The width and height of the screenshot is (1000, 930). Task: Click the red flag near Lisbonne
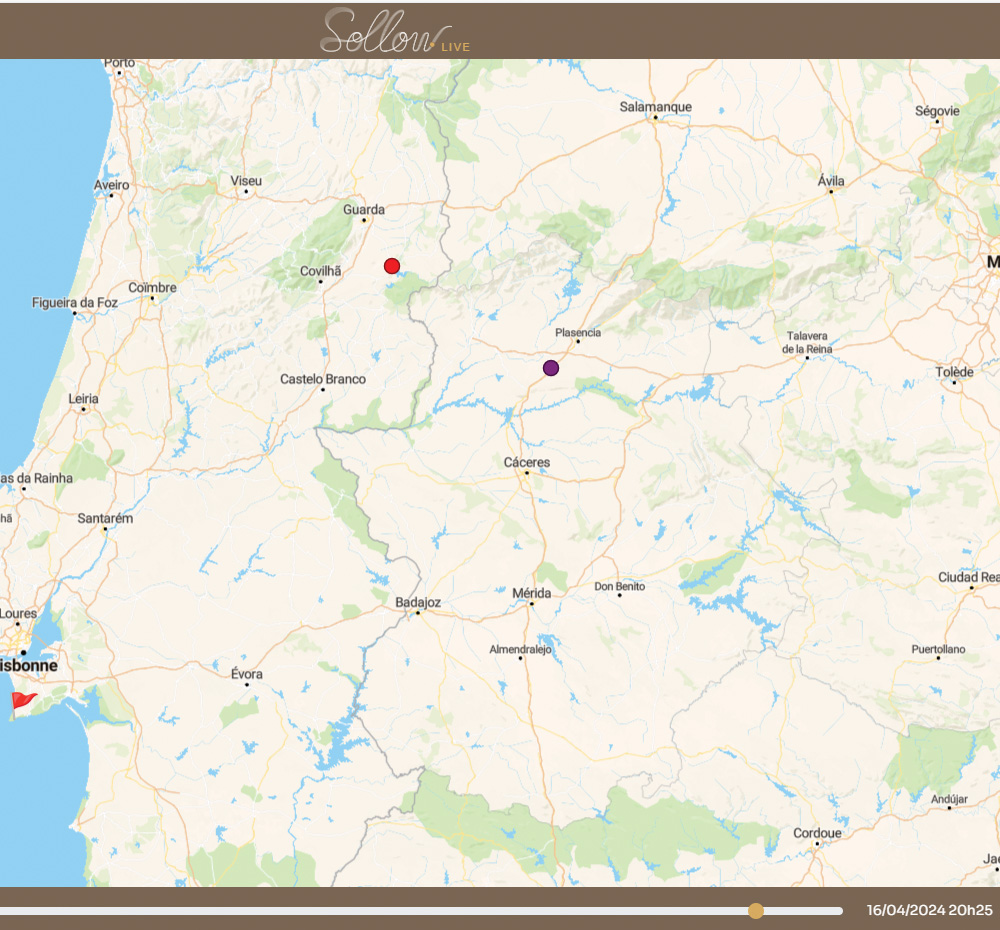(21, 702)
